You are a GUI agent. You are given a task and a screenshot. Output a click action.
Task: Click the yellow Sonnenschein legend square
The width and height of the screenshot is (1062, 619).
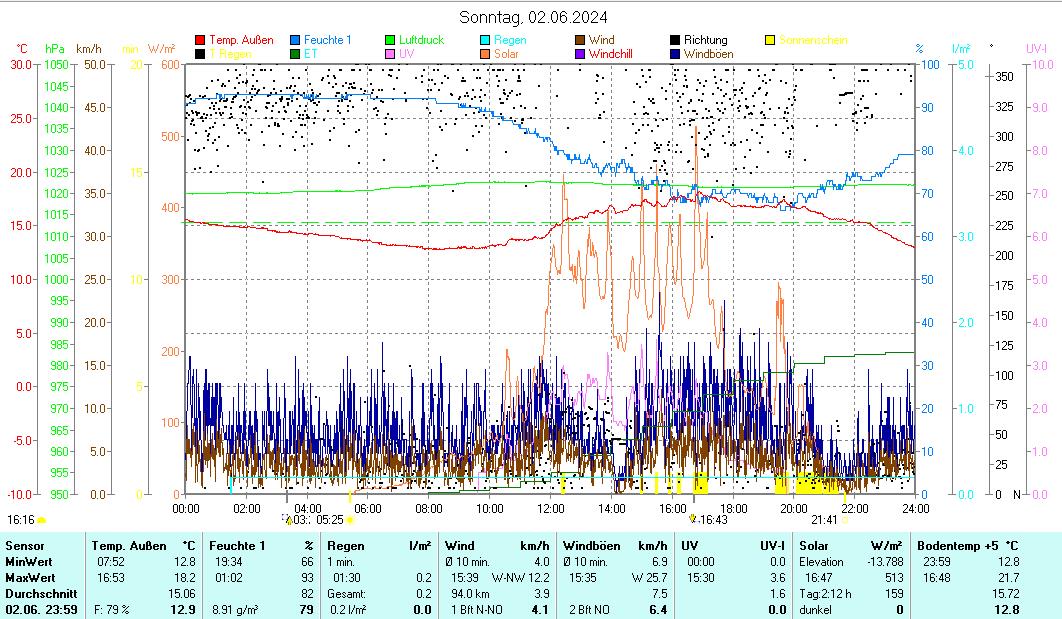point(770,40)
